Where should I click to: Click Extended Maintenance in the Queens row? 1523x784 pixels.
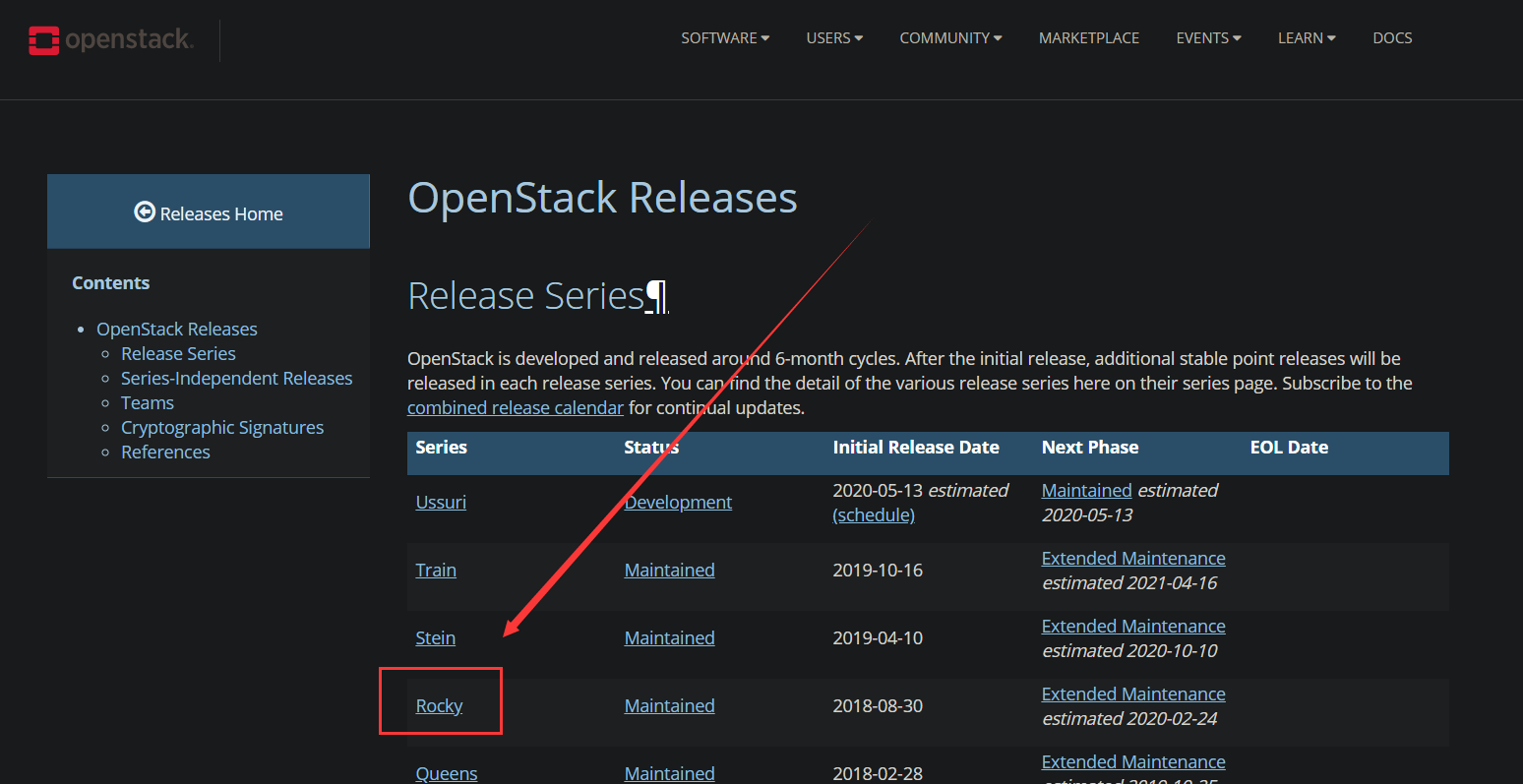pyautogui.click(x=1133, y=761)
